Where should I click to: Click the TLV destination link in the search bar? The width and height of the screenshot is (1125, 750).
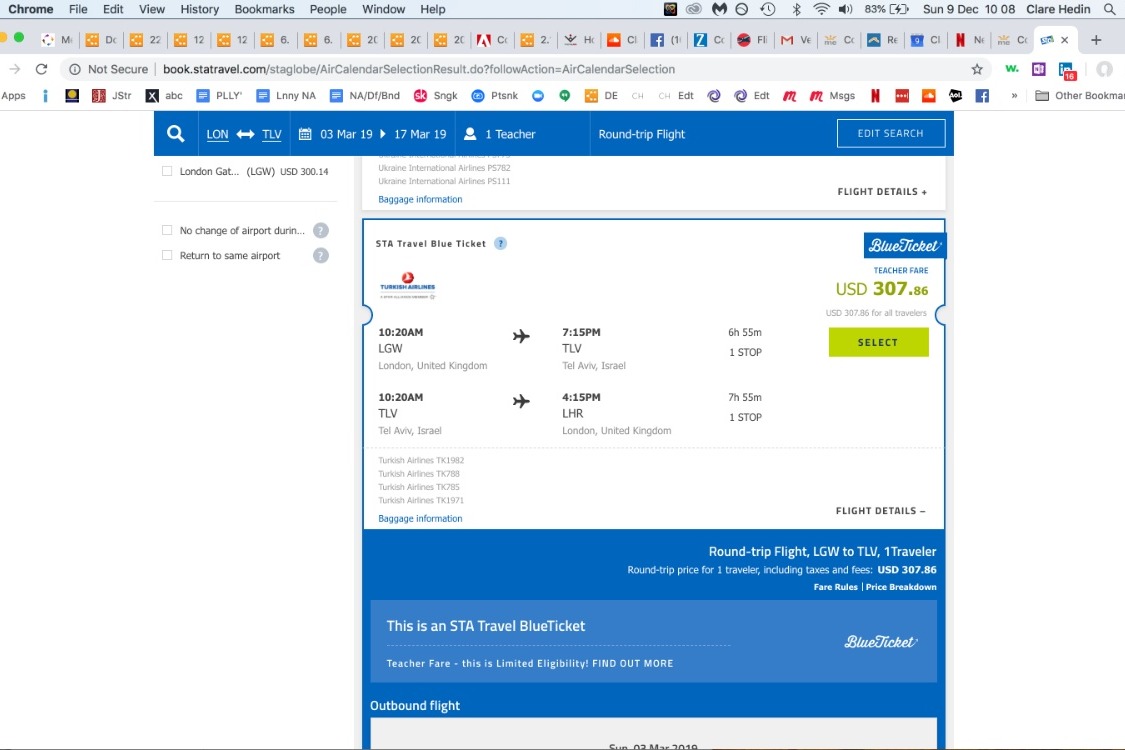coord(271,134)
